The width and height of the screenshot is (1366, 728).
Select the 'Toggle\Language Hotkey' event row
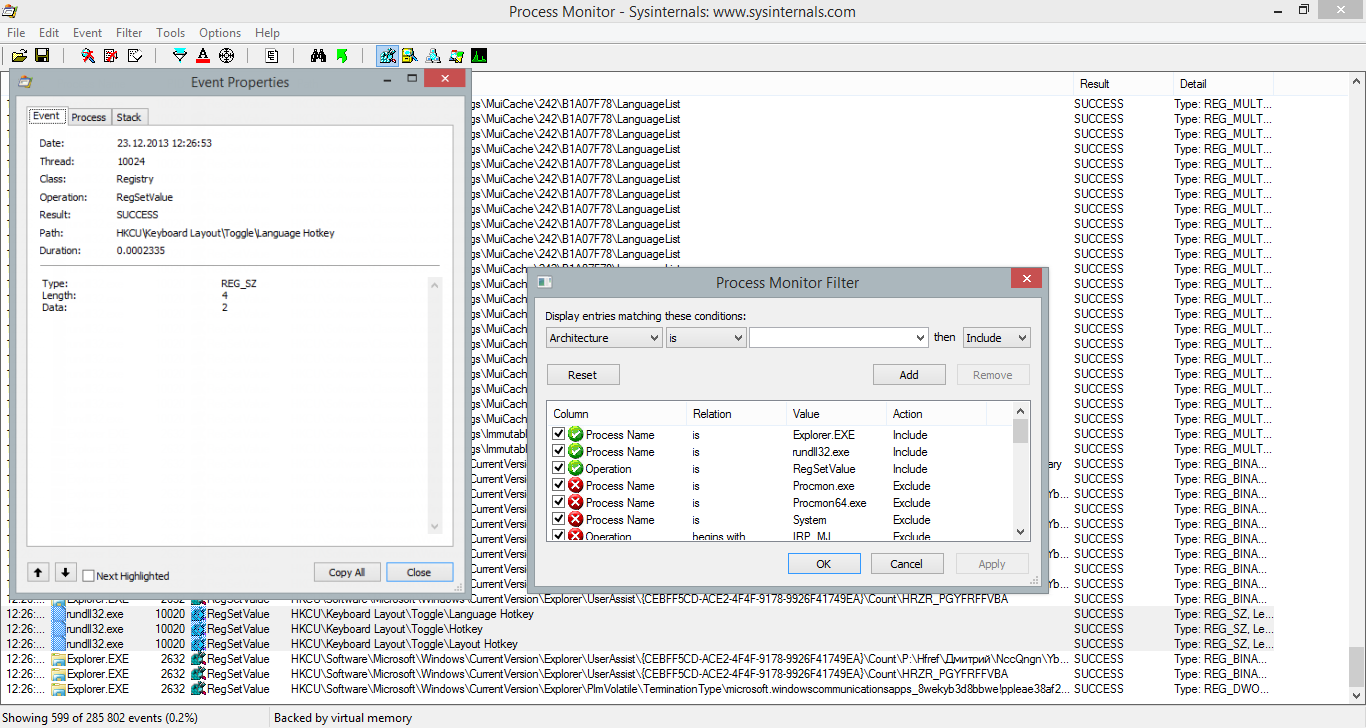point(640,614)
